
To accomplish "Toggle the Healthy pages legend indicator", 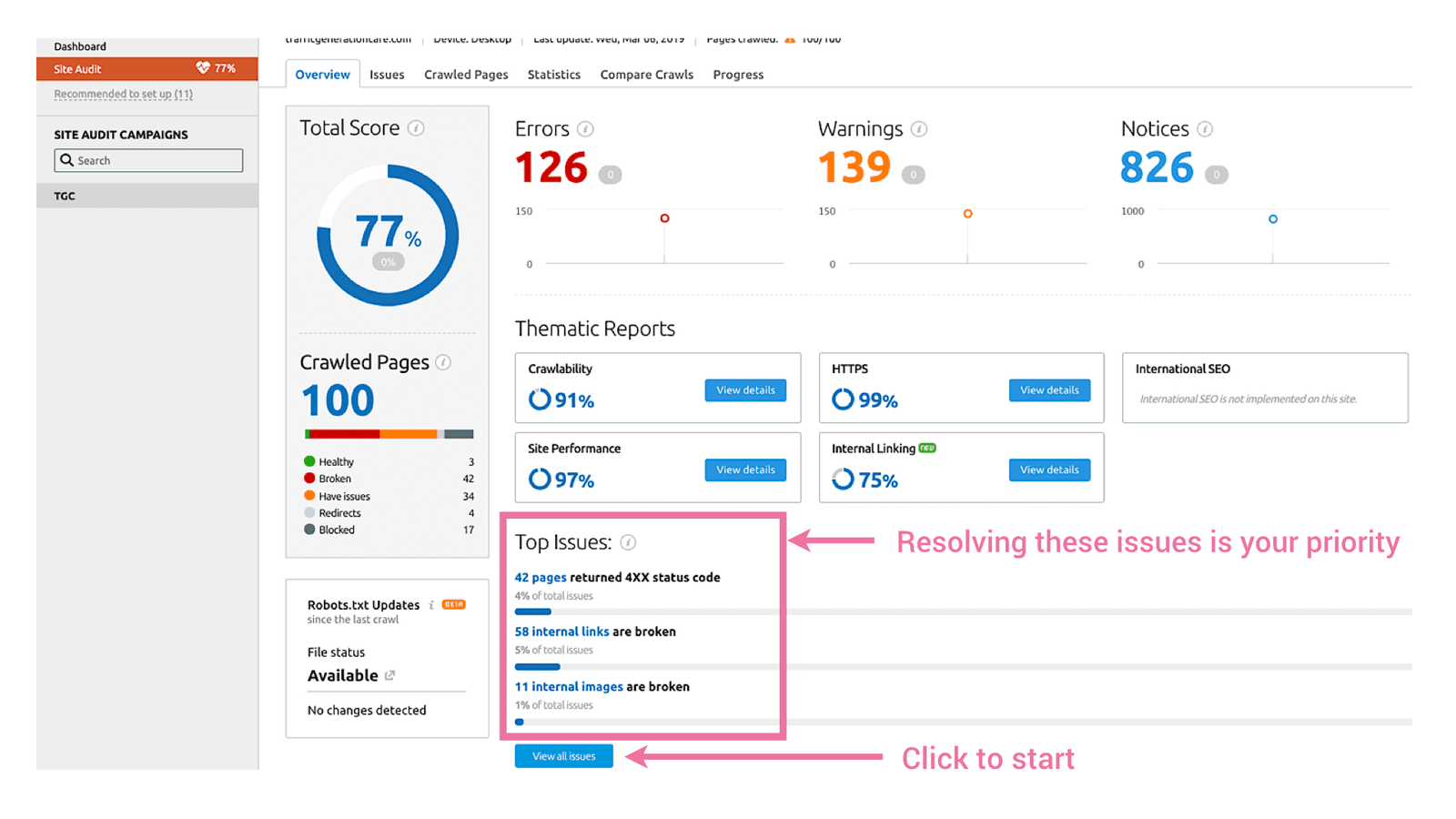I will pyautogui.click(x=310, y=461).
